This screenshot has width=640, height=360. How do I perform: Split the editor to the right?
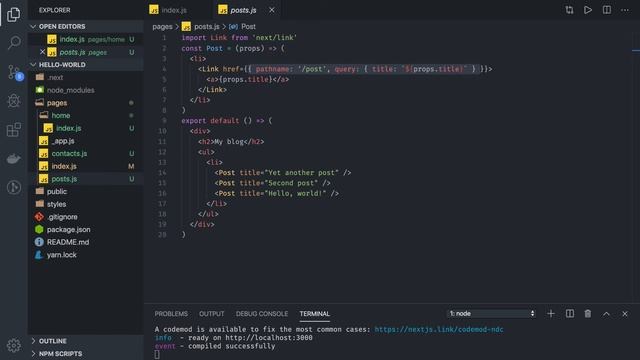click(607, 10)
